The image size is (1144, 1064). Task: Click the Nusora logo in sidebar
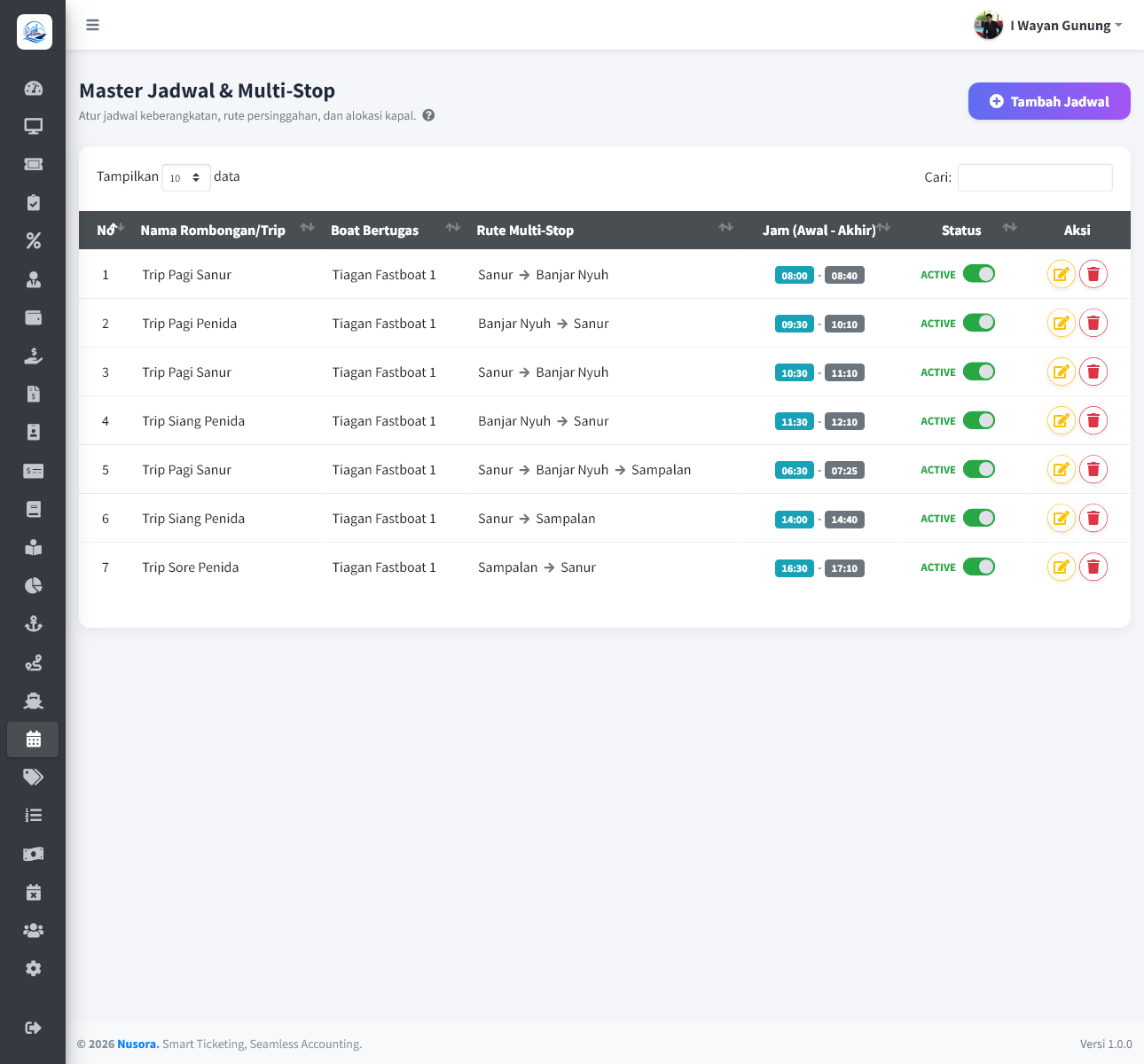click(x=34, y=32)
